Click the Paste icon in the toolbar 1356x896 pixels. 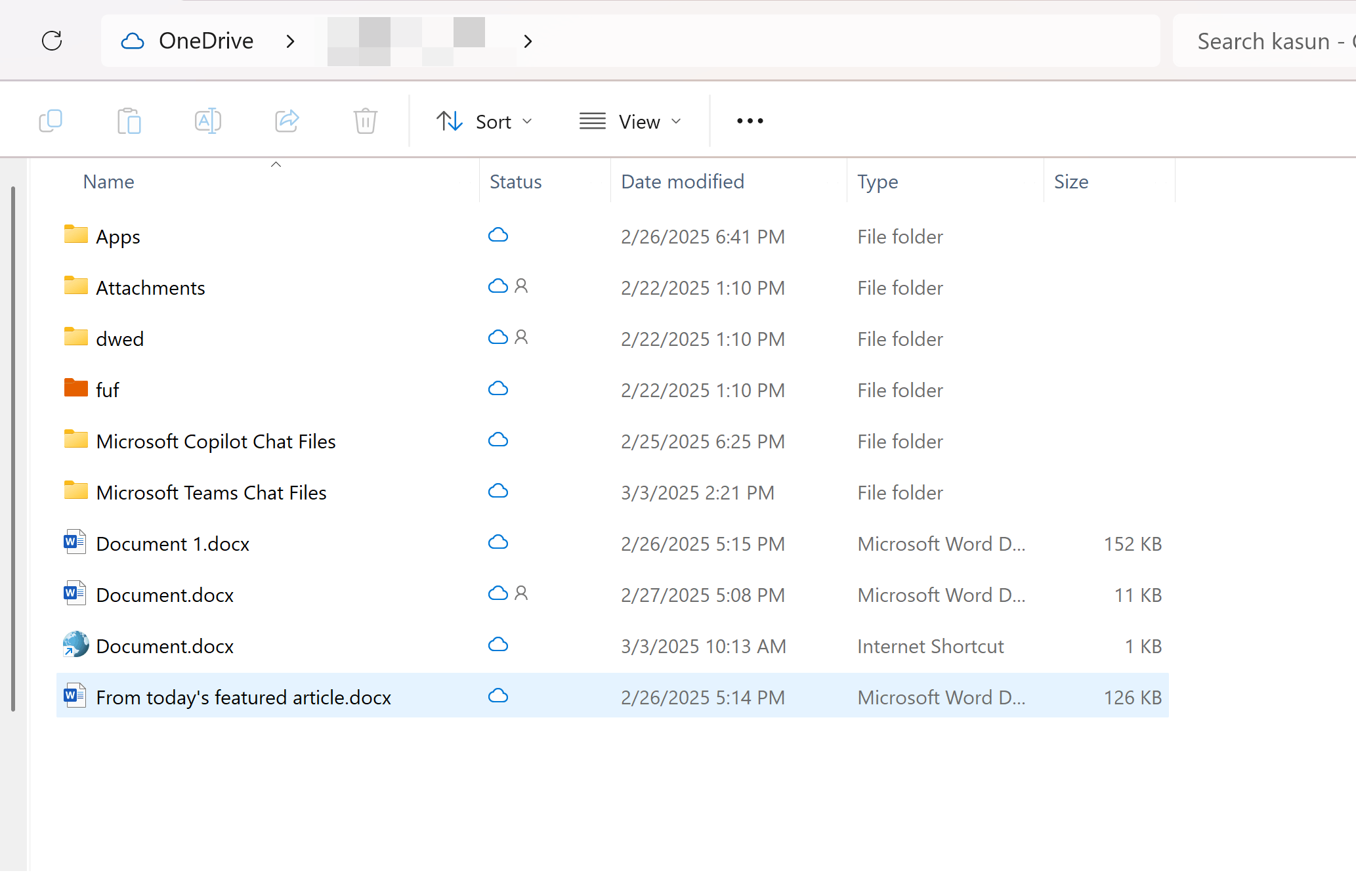pyautogui.click(x=129, y=121)
